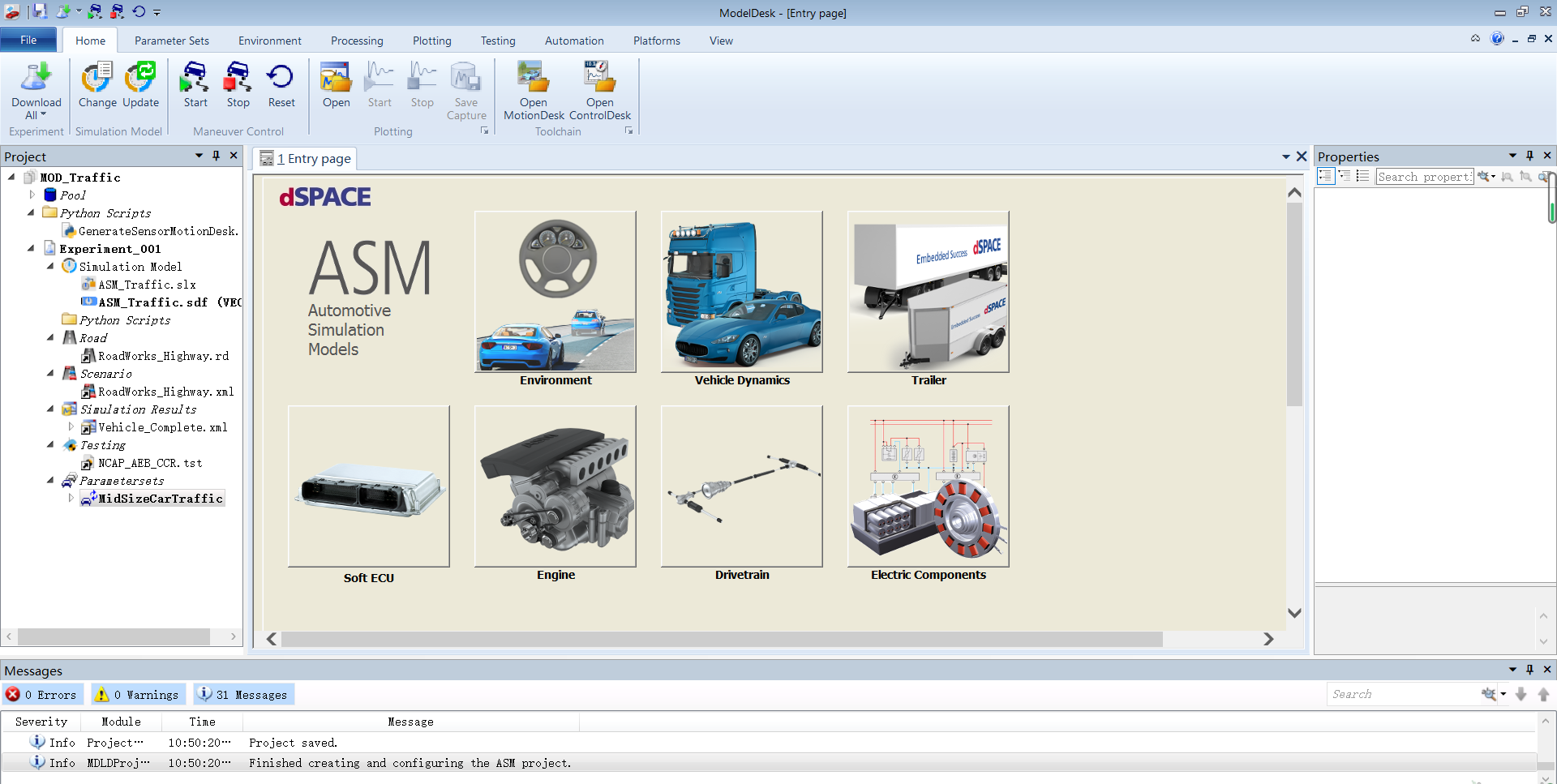Open ControlDesk from the Toolchain group

point(600,90)
